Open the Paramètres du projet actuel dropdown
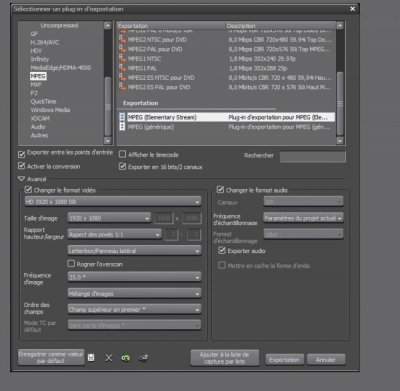Screen dimensions: 400x391 click(303, 218)
